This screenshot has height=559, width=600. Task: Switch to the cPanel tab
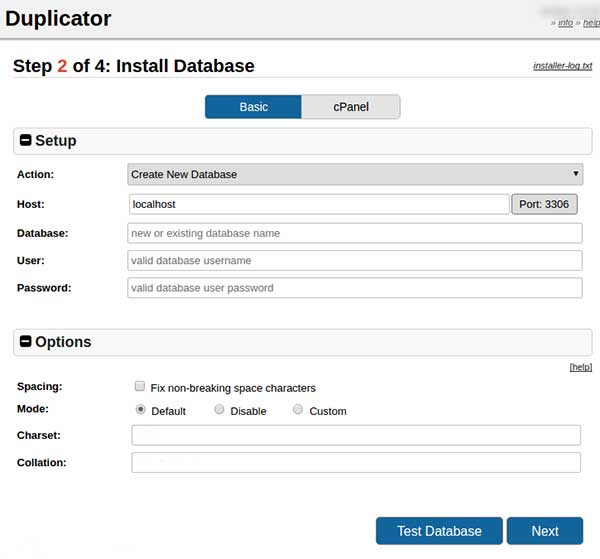351,107
